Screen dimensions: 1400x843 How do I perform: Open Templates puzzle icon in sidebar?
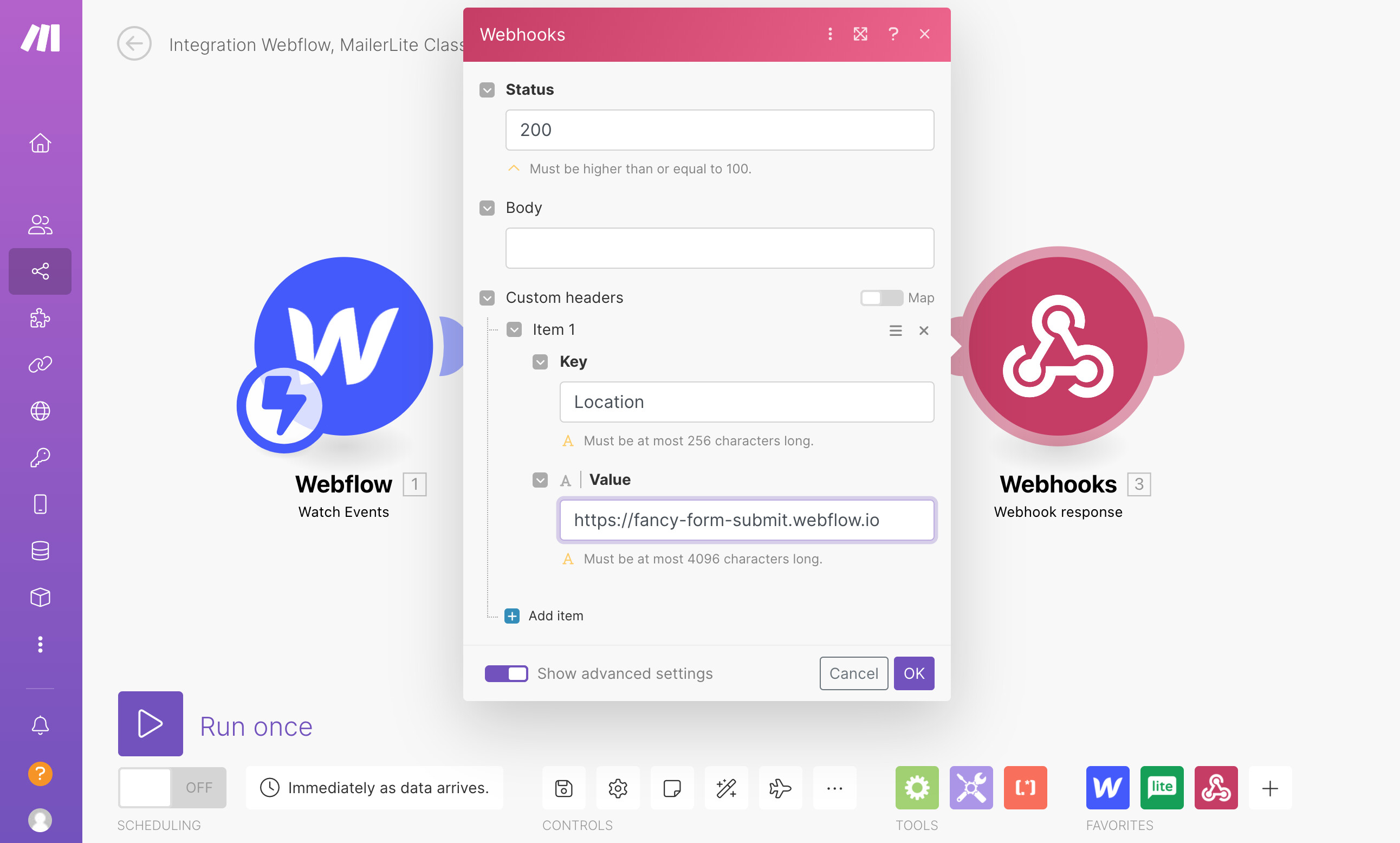pos(40,318)
